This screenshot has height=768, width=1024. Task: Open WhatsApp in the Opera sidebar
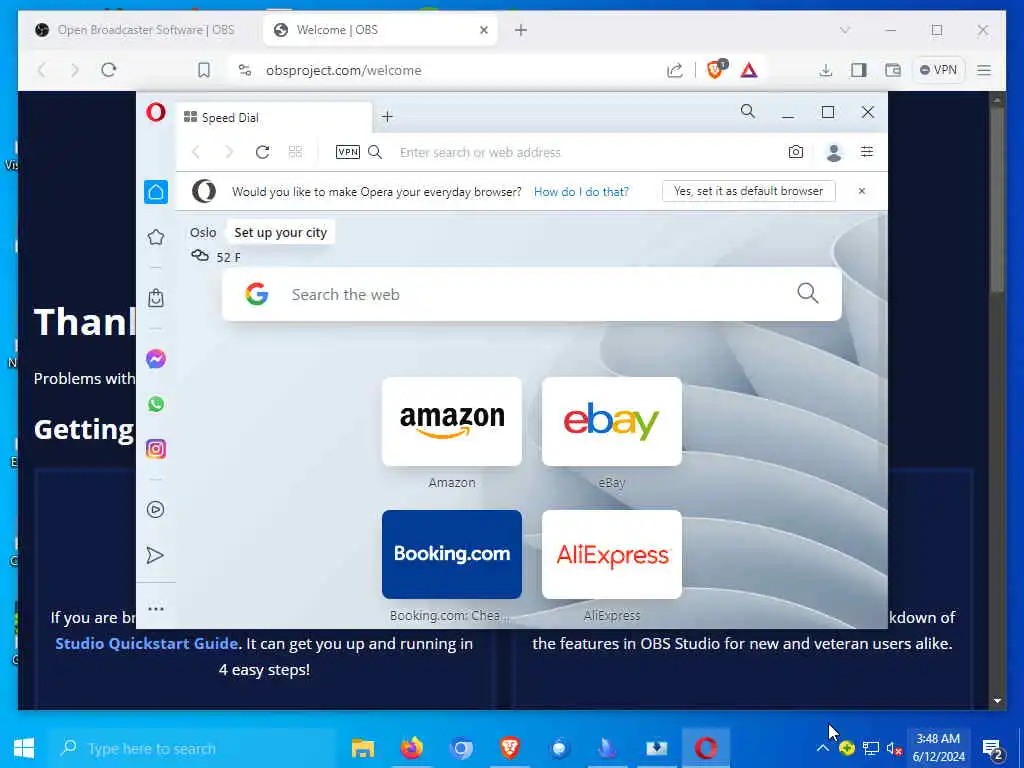(155, 404)
